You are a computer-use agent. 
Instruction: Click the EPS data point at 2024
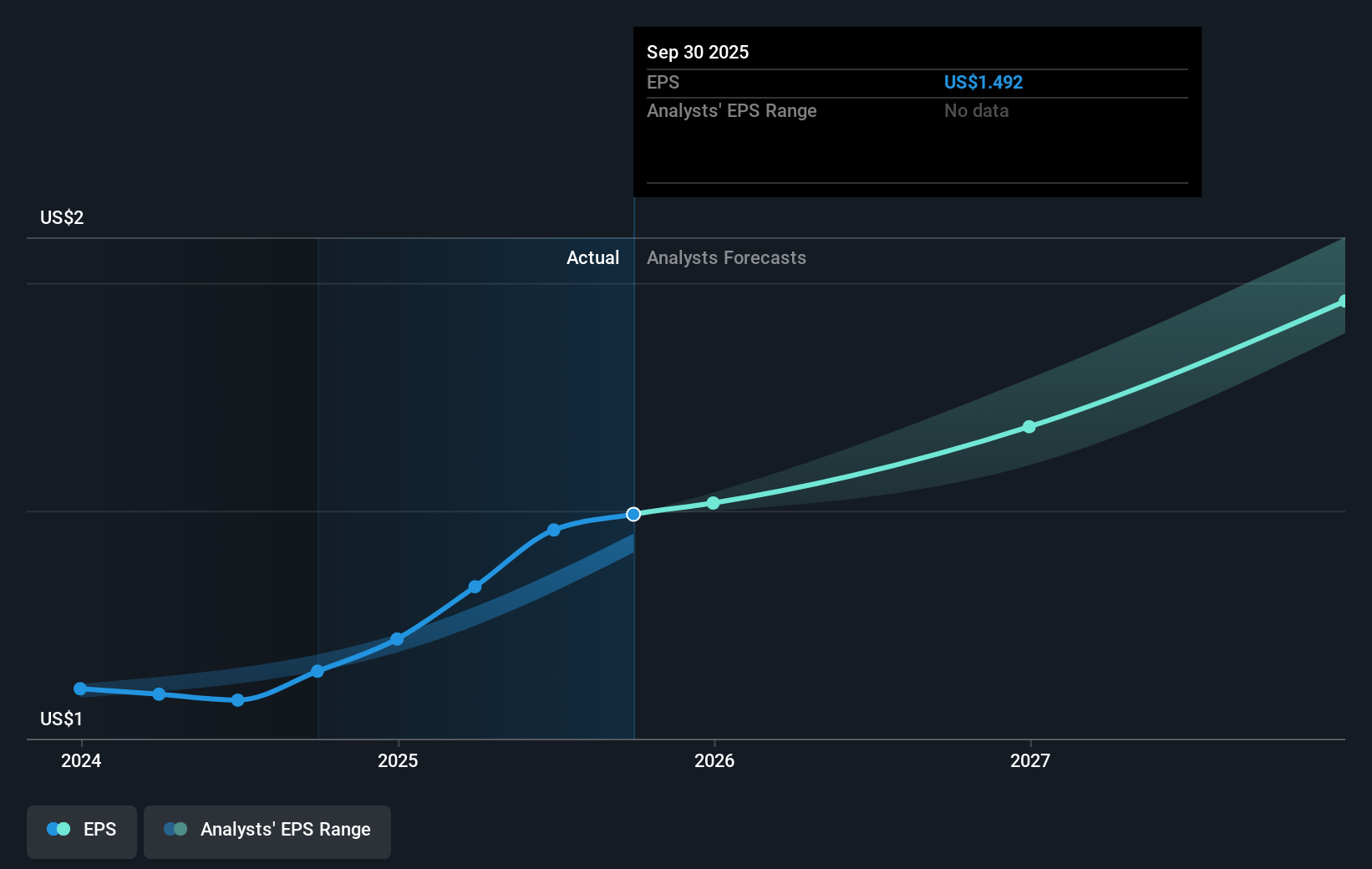80,689
